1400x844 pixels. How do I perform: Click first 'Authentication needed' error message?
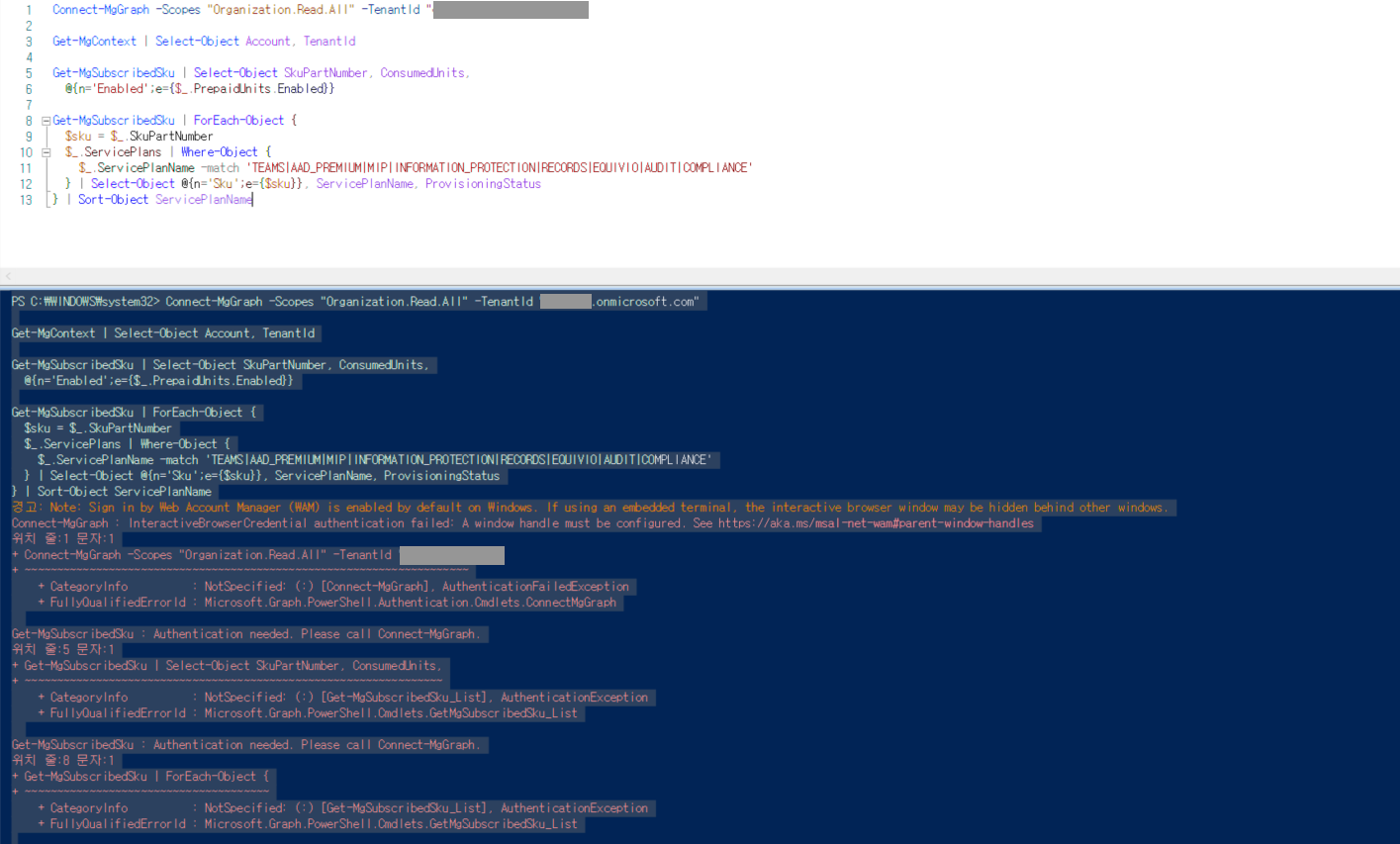316,634
